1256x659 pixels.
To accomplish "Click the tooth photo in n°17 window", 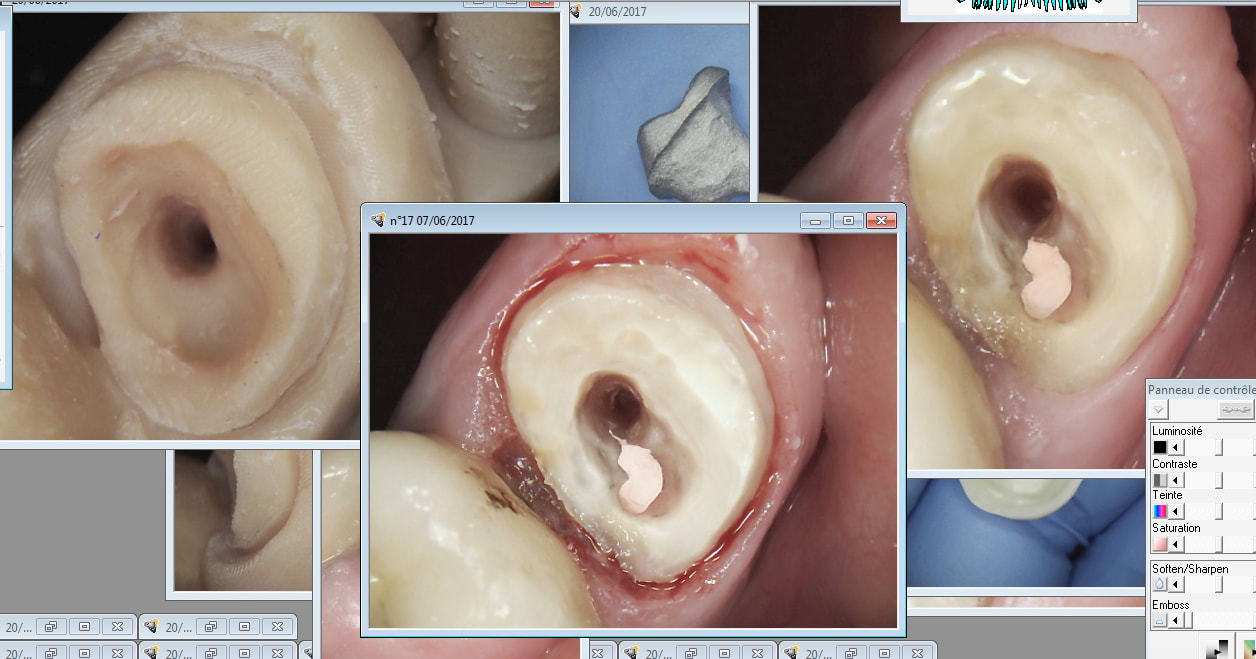I will pyautogui.click(x=633, y=430).
